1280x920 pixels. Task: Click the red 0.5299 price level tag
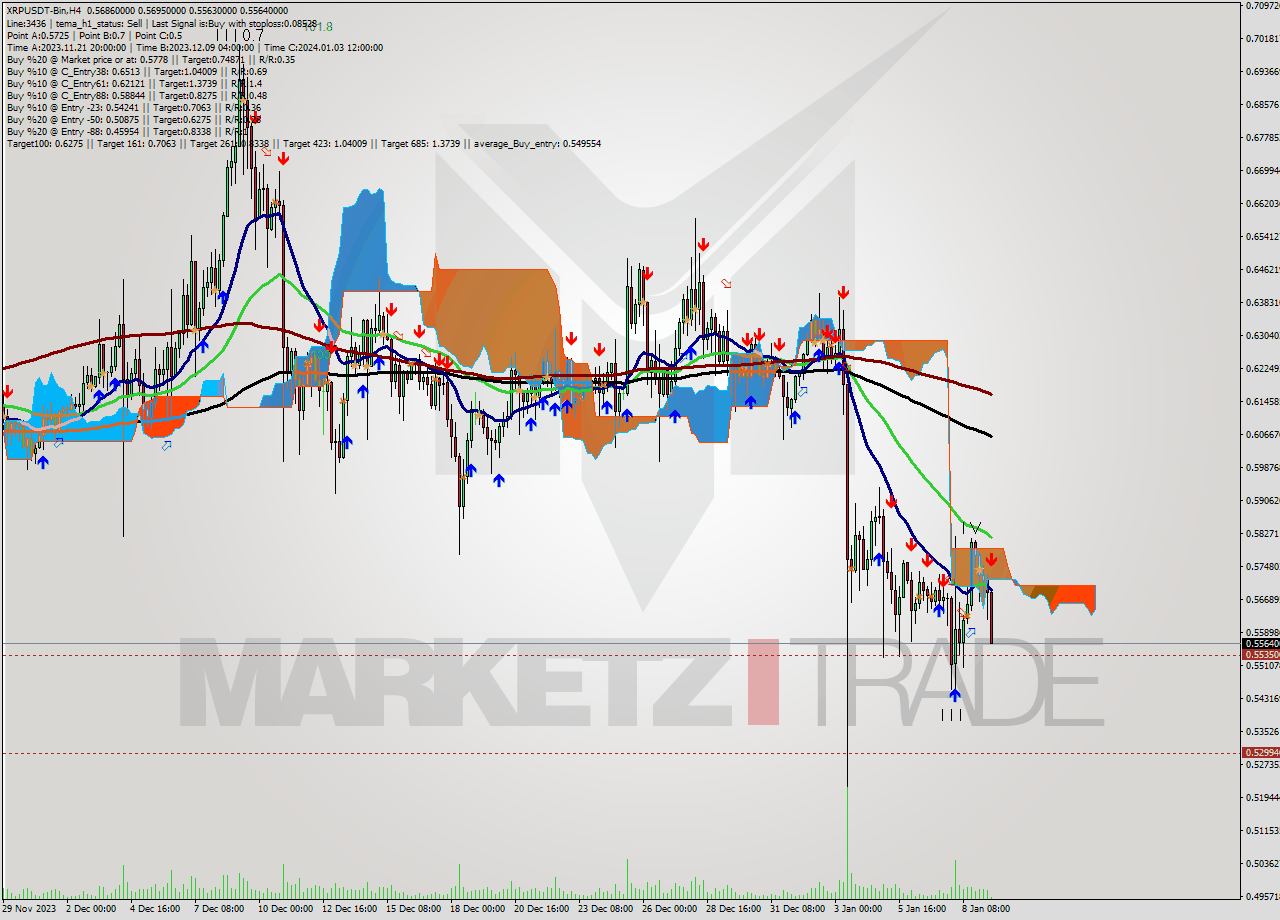coord(1260,752)
